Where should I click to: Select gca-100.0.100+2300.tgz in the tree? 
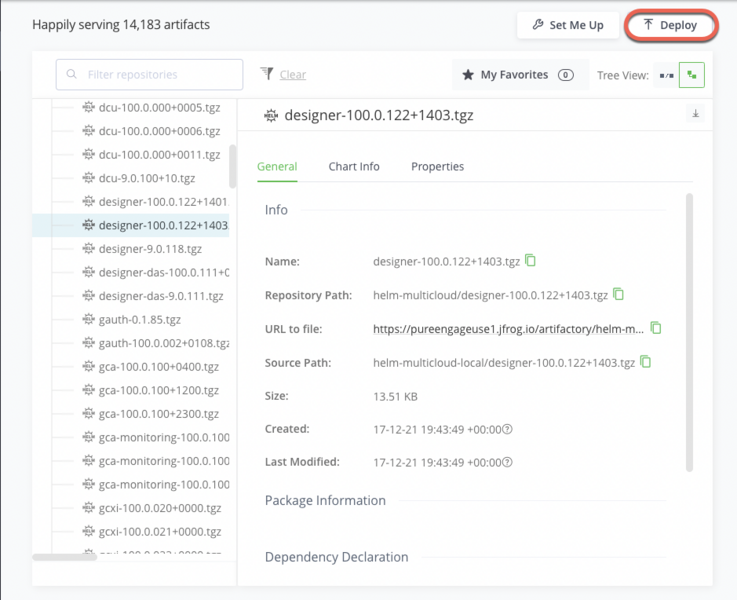(159, 413)
